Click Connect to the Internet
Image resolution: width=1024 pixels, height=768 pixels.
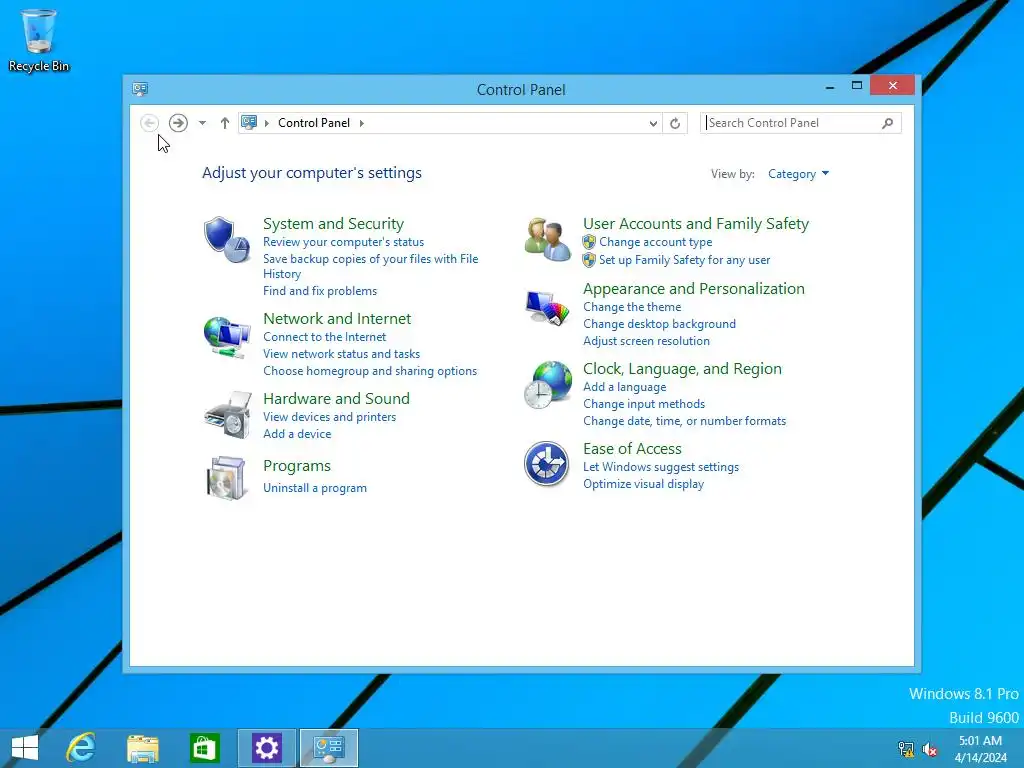tap(324, 337)
